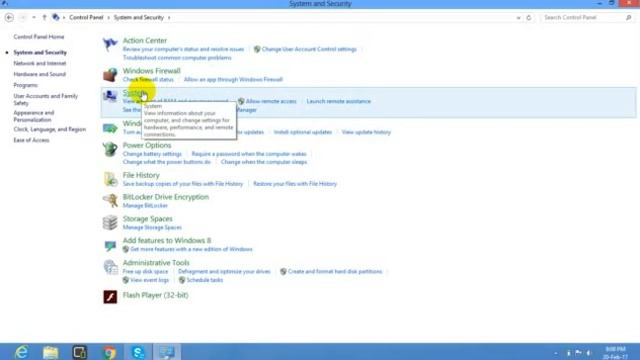Open User Accounts and Family Safety
Screen dimensions: 640x360
point(45,100)
